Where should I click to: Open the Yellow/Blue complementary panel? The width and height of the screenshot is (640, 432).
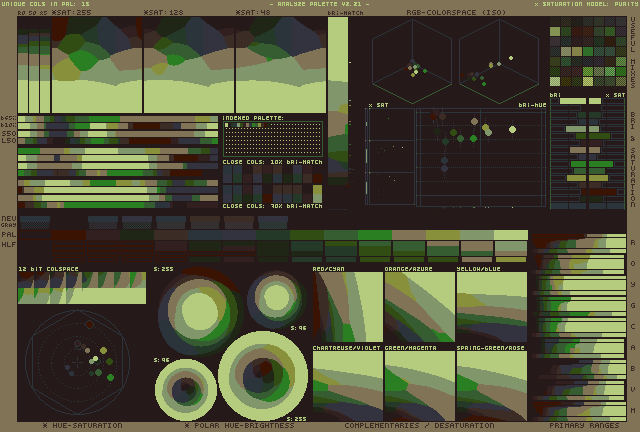click(491, 308)
